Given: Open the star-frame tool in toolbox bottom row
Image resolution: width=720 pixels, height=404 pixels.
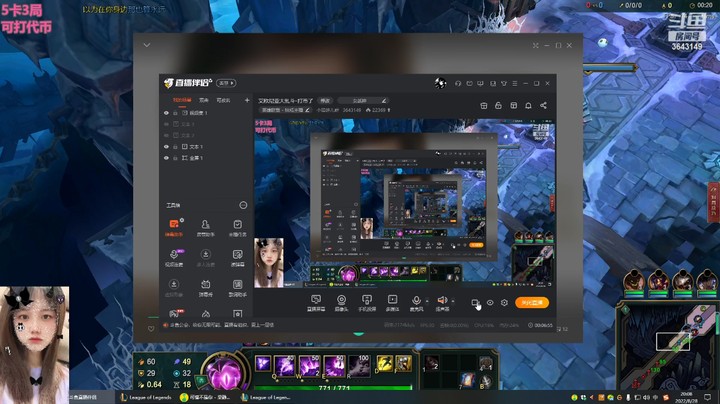Looking at the screenshot, I should click(x=237, y=314).
